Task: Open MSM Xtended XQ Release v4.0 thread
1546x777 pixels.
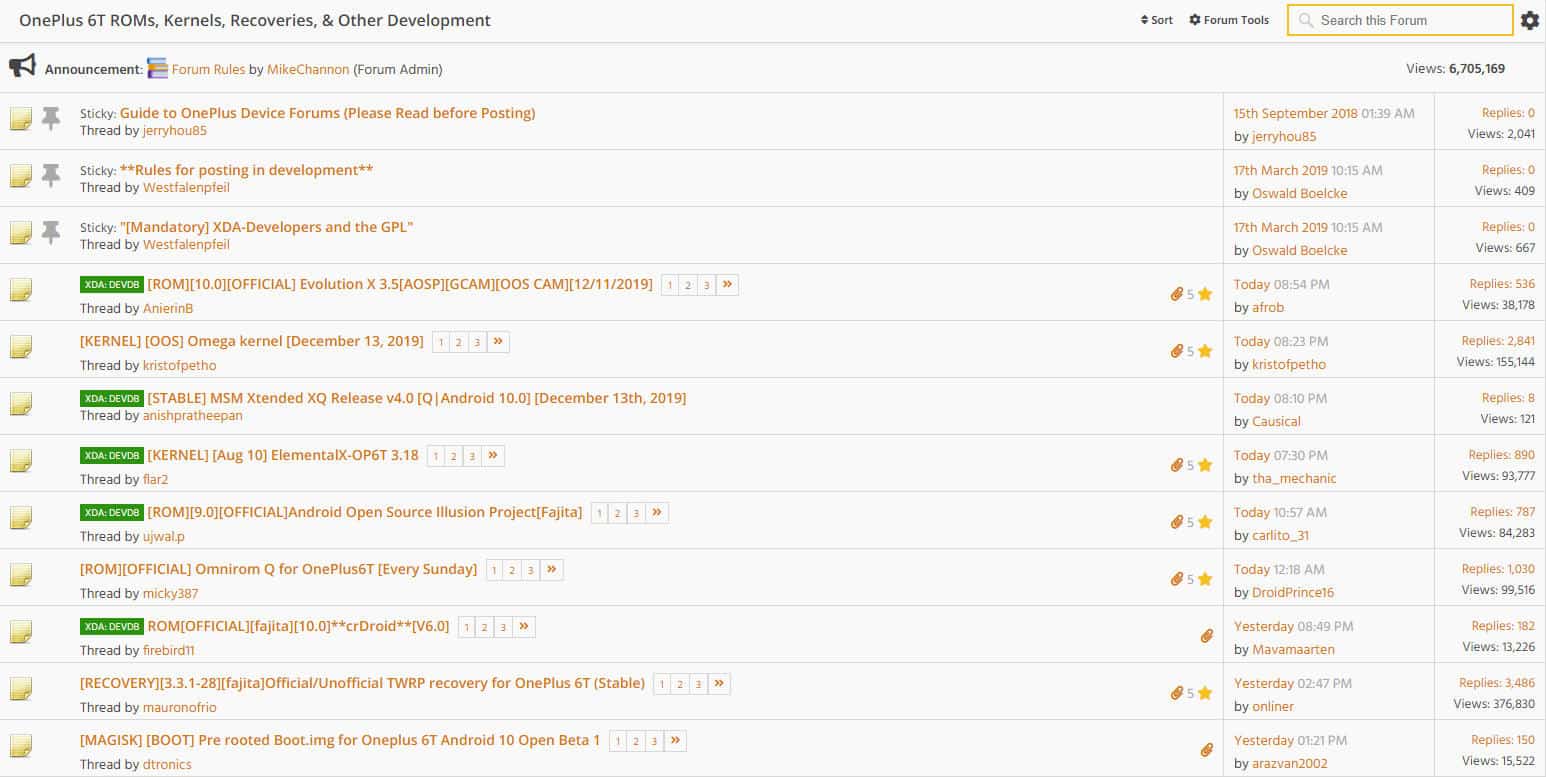Action: pyautogui.click(x=416, y=398)
